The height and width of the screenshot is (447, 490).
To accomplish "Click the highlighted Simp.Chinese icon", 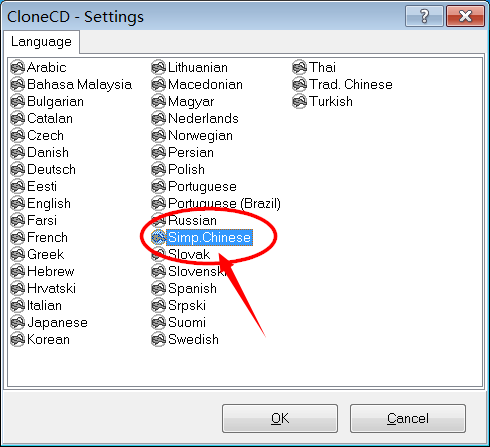I will click(x=159, y=237).
